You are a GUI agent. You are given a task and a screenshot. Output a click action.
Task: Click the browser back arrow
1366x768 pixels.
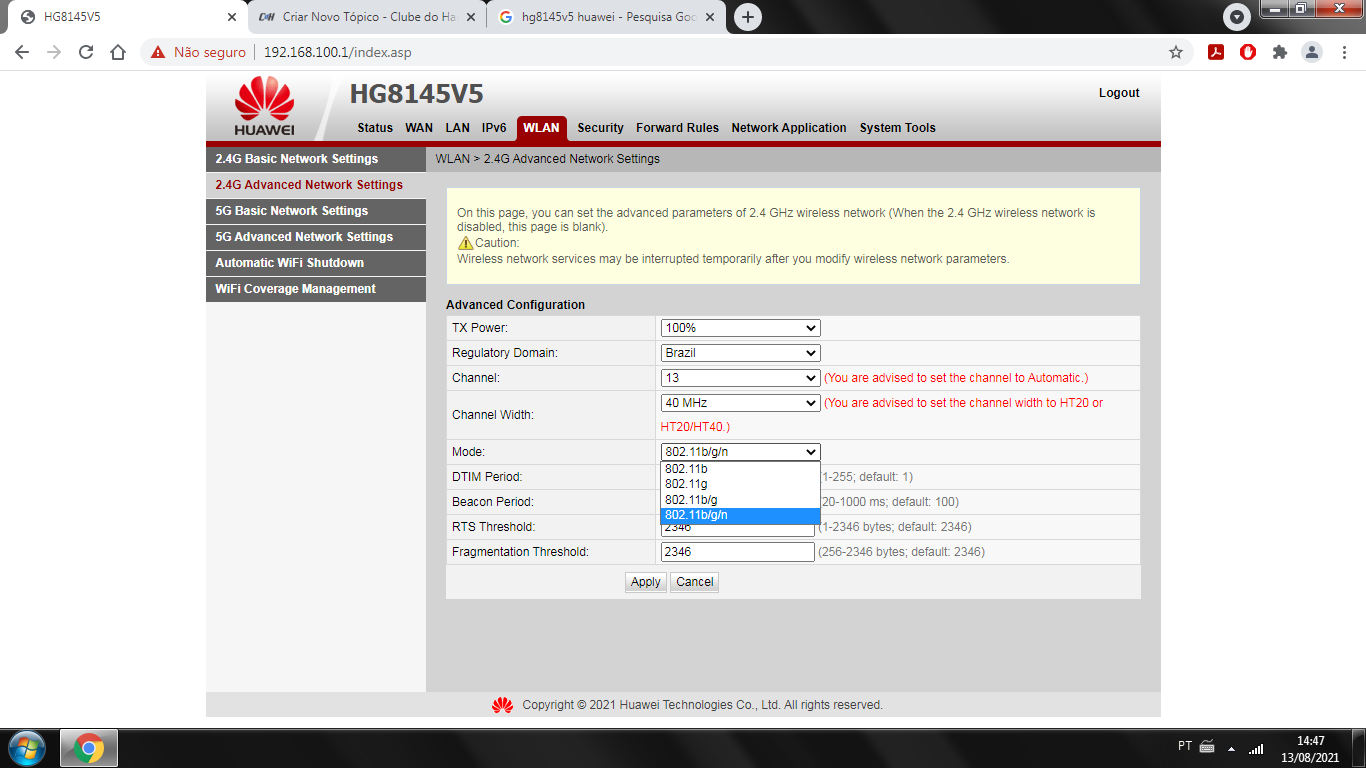tap(22, 52)
